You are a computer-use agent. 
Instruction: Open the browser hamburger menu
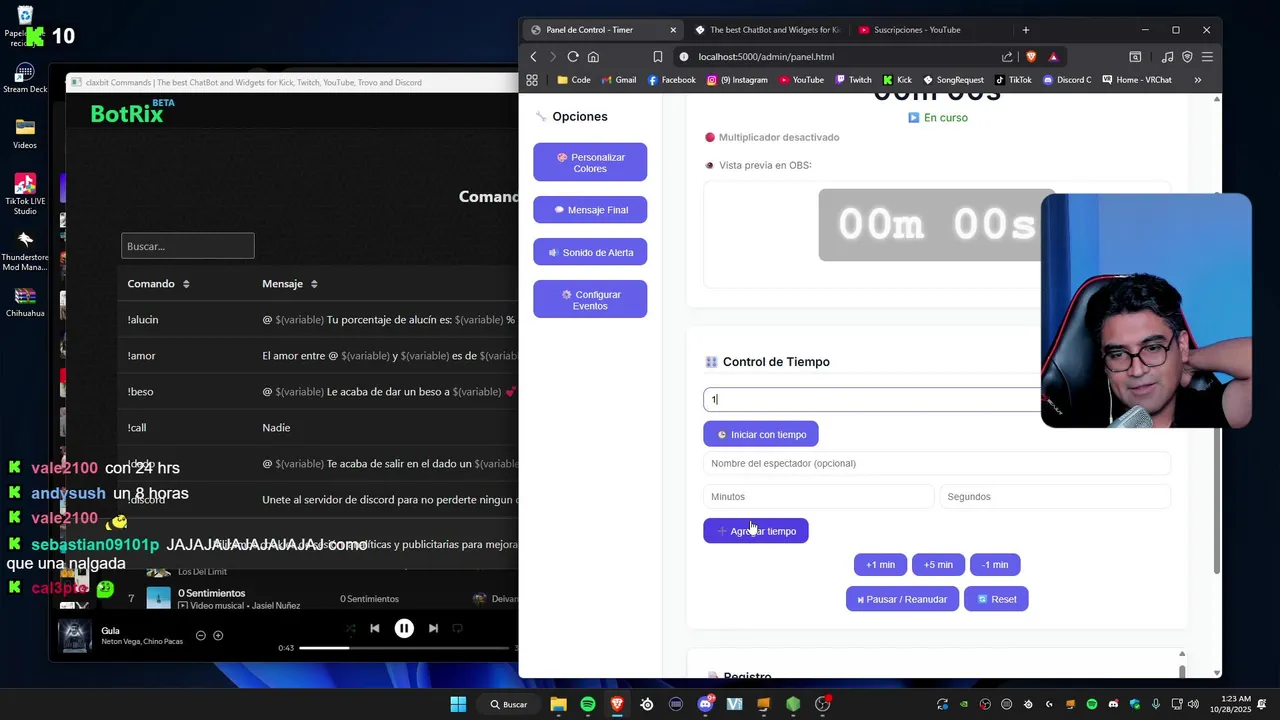click(x=1207, y=57)
